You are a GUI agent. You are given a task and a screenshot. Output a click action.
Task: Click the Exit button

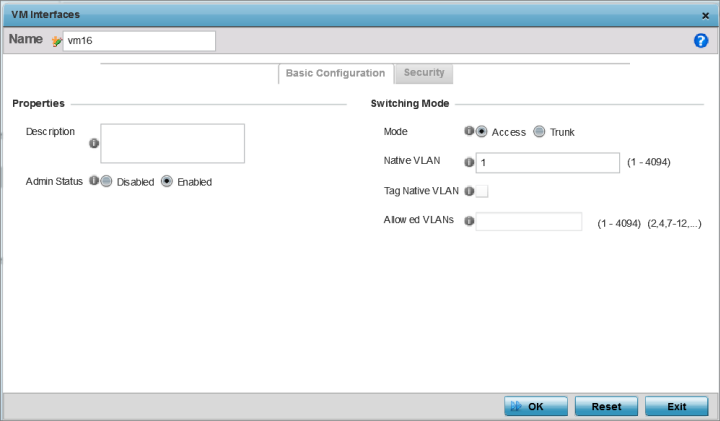pos(677,407)
